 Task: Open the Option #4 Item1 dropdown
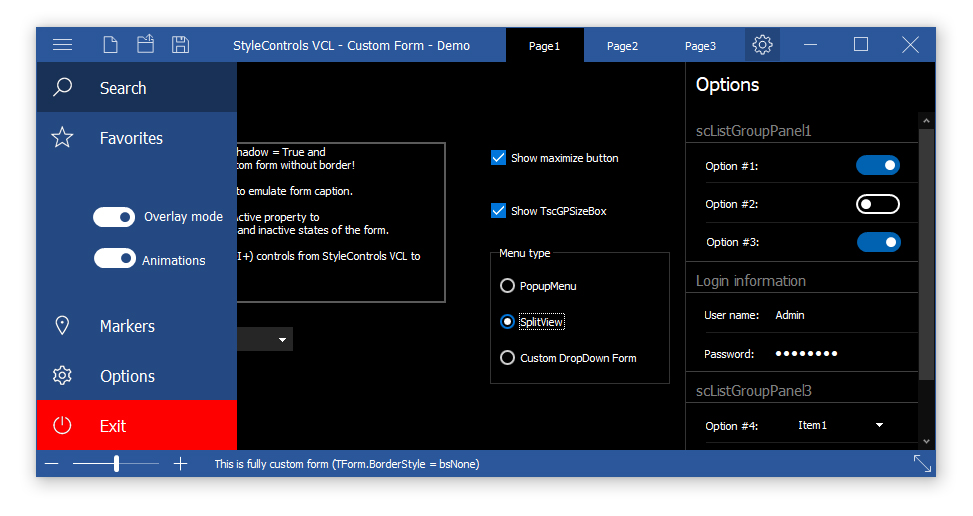pyautogui.click(x=841, y=425)
